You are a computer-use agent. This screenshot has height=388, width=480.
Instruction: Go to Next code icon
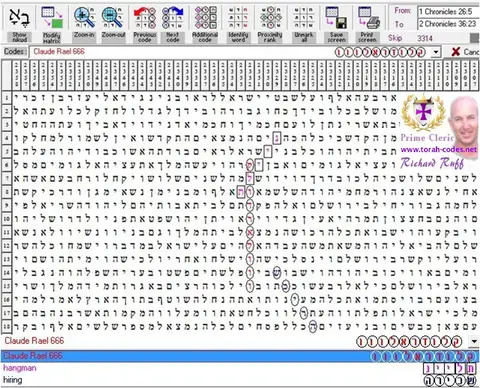point(173,18)
